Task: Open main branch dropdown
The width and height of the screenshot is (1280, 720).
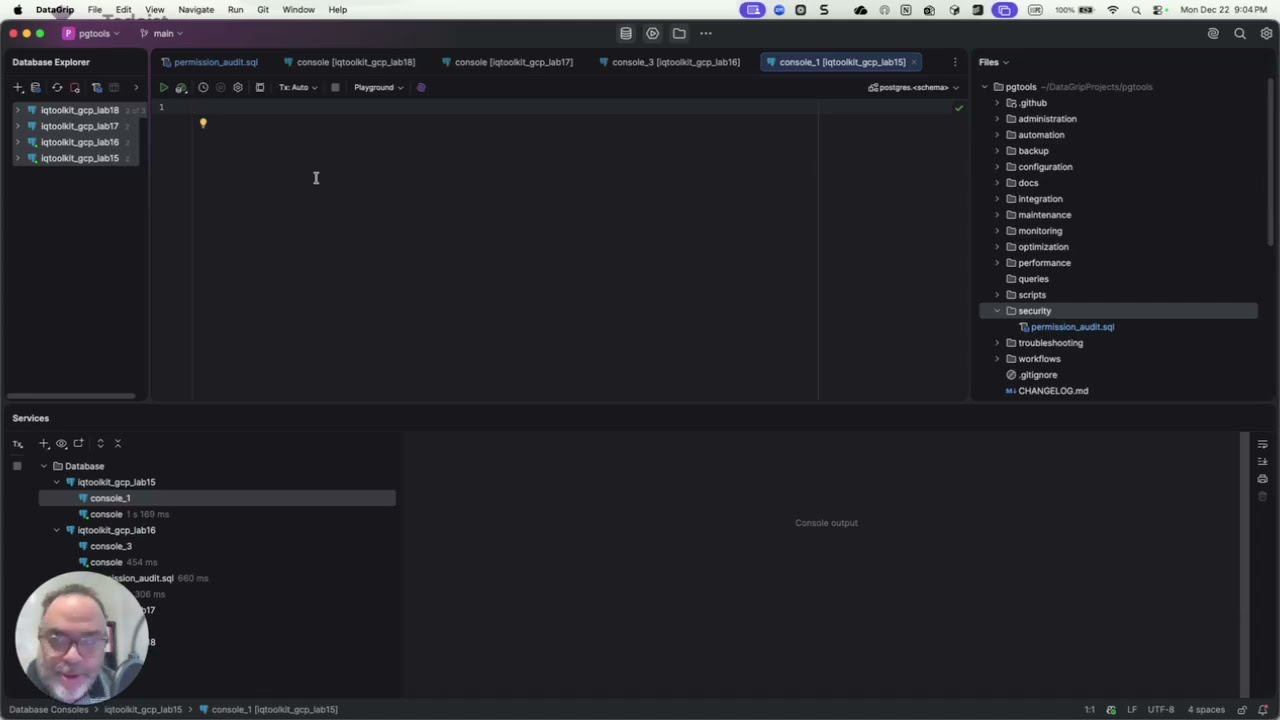Action: [x=161, y=33]
